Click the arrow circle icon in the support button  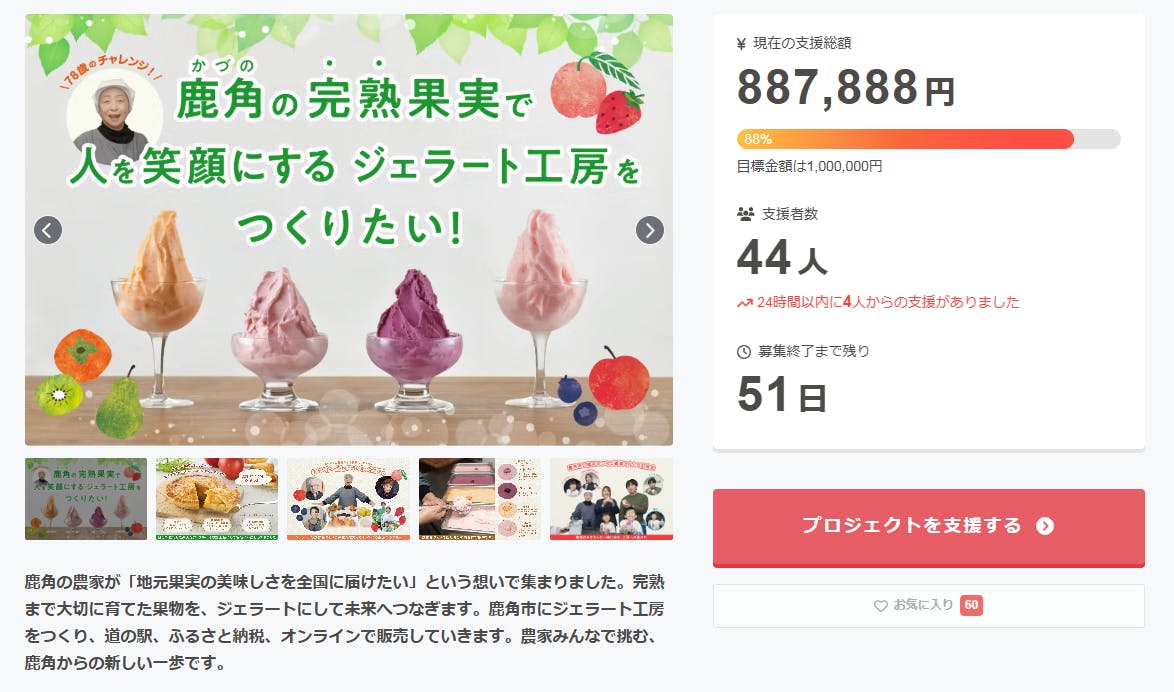tap(1045, 526)
